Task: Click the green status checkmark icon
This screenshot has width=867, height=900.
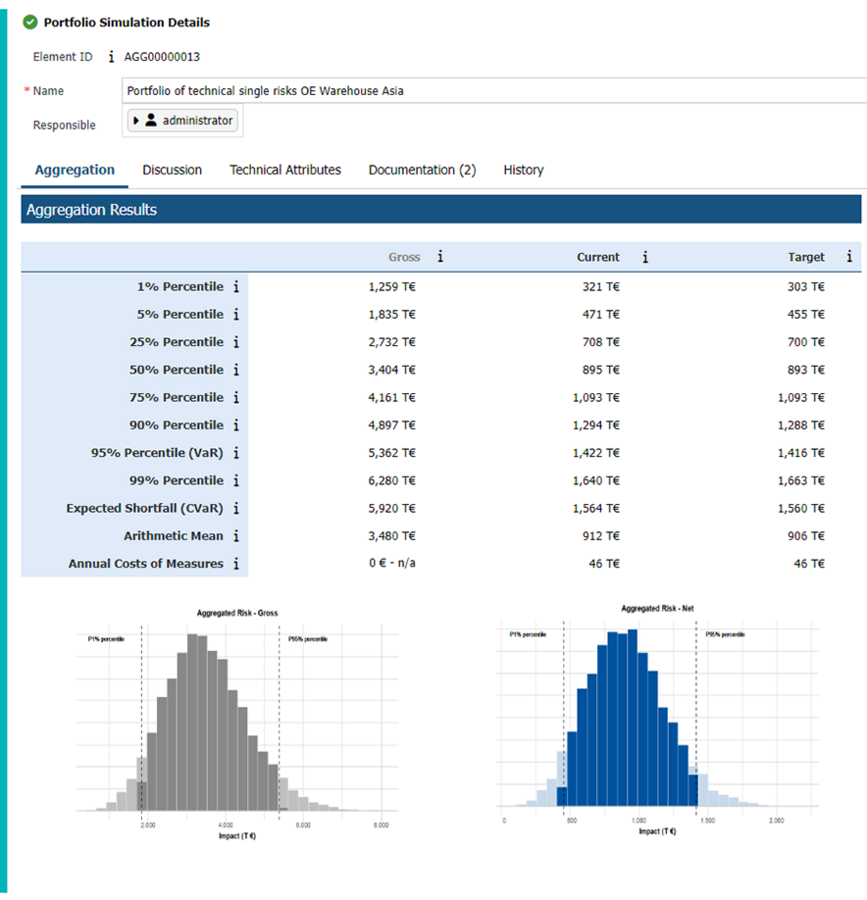Action: [x=30, y=22]
